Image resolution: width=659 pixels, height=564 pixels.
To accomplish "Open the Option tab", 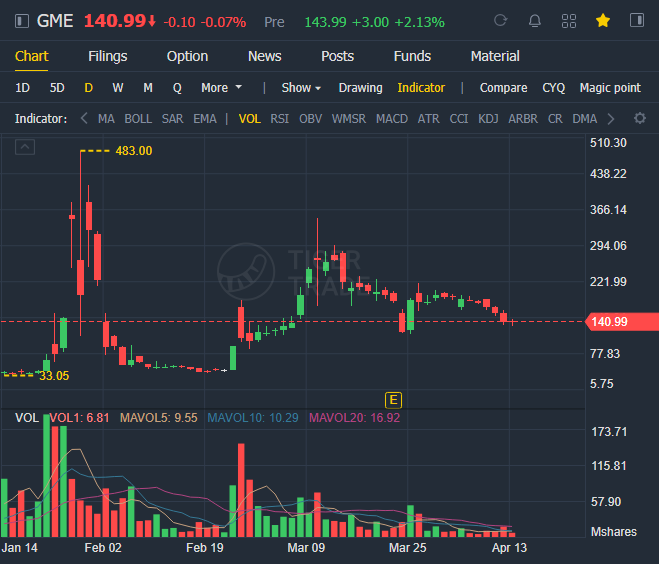I will pyautogui.click(x=187, y=56).
